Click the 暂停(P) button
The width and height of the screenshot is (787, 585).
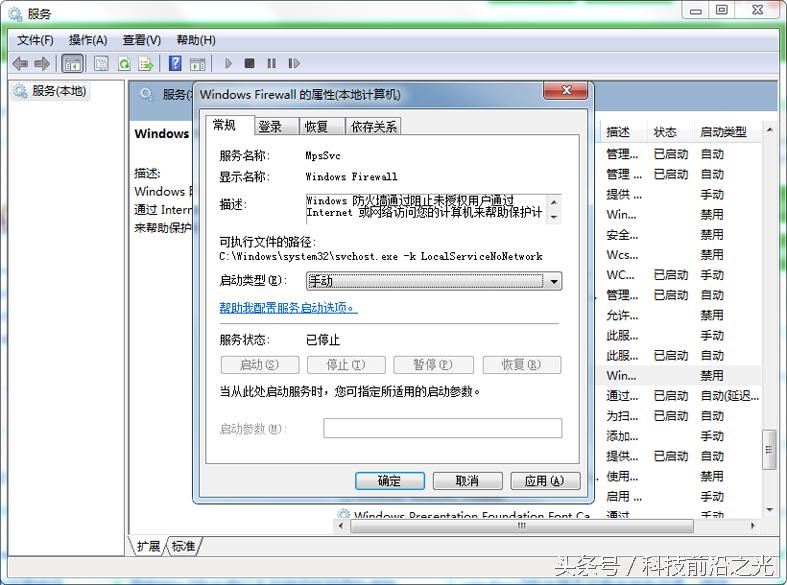coord(433,365)
